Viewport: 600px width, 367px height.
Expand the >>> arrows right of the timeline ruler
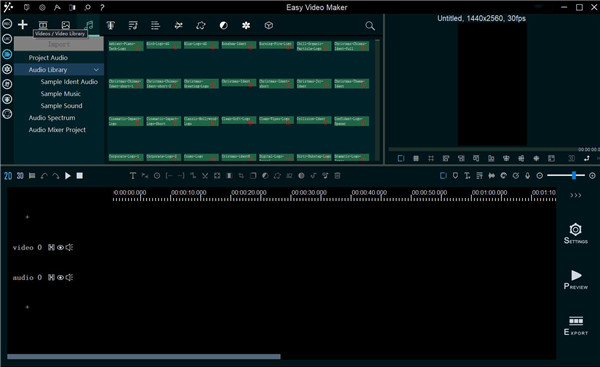click(x=576, y=196)
